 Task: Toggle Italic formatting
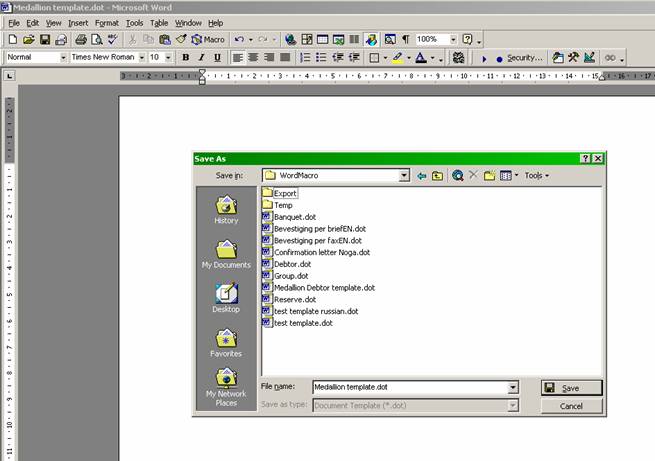(x=202, y=58)
